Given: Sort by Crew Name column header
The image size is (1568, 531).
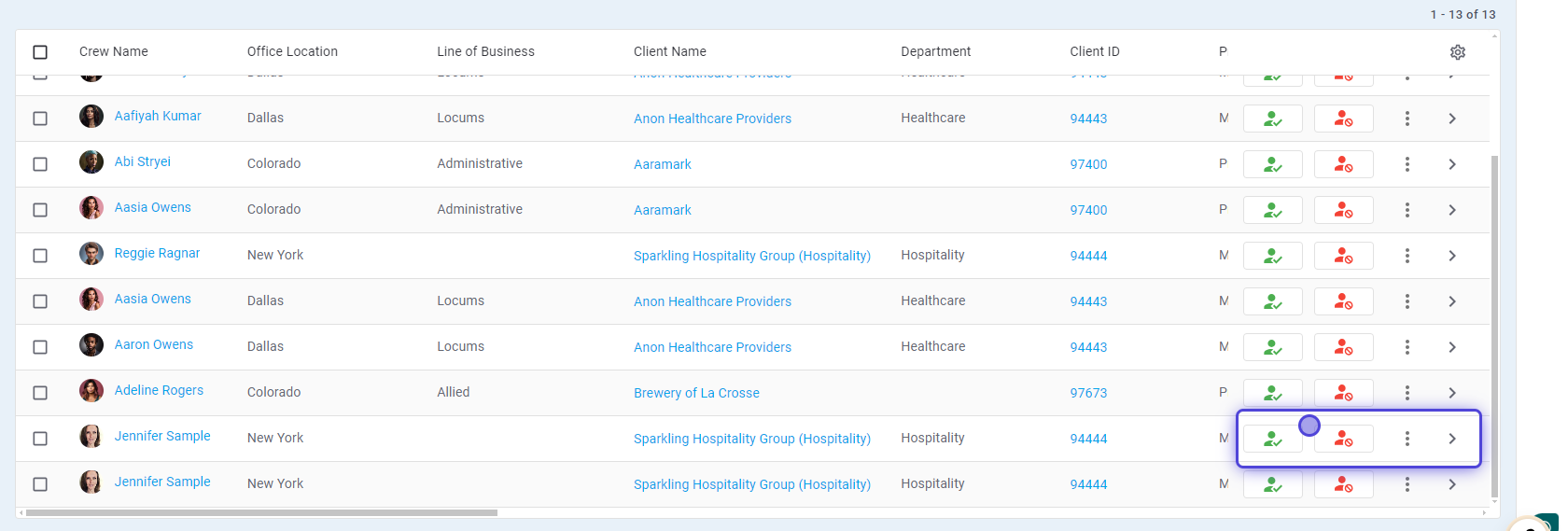Looking at the screenshot, I should (113, 51).
